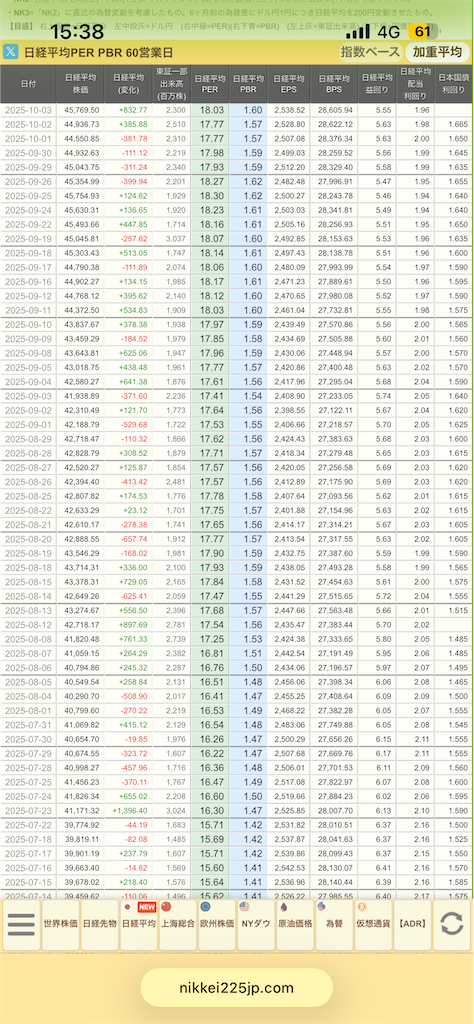This screenshot has width=474, height=1024.
Task: Select the +832.77 change cell
Action: [129, 110]
